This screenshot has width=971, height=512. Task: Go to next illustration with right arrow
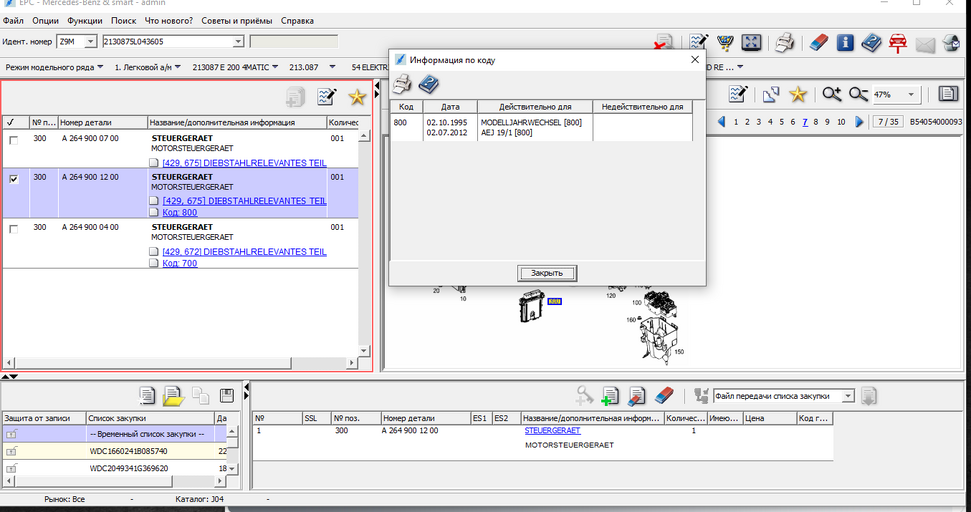[859, 121]
